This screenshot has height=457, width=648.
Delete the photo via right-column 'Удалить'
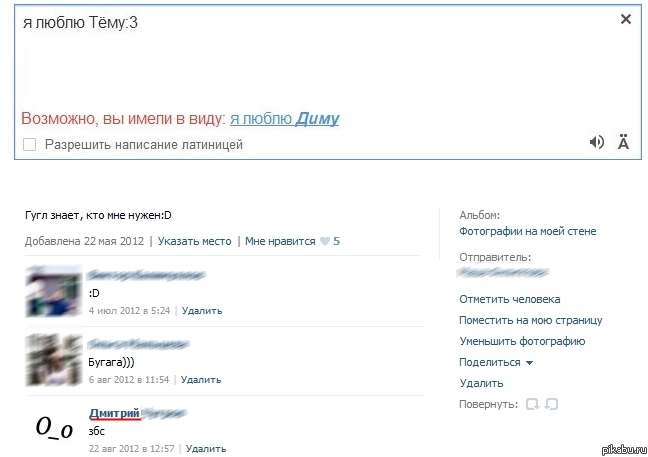(481, 383)
